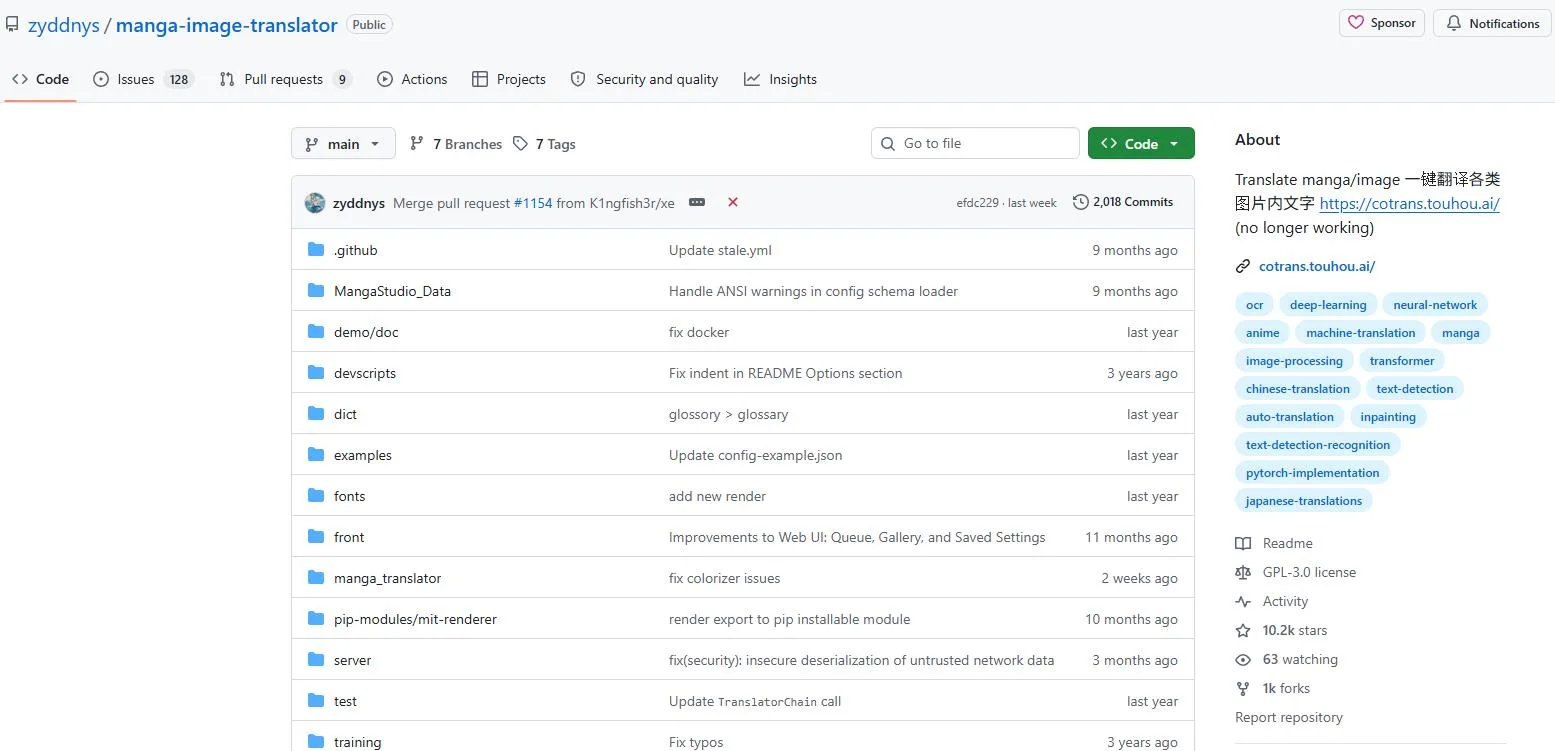This screenshot has height=751, width=1555.
Task: Click the folder icon for dict
Action: pyautogui.click(x=316, y=414)
